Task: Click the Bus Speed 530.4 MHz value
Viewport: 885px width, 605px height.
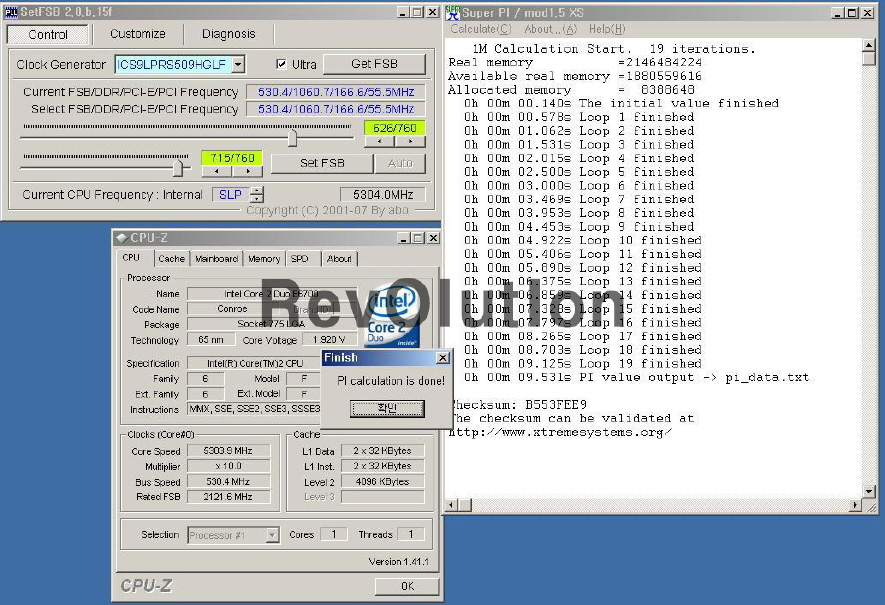Action: [x=229, y=481]
